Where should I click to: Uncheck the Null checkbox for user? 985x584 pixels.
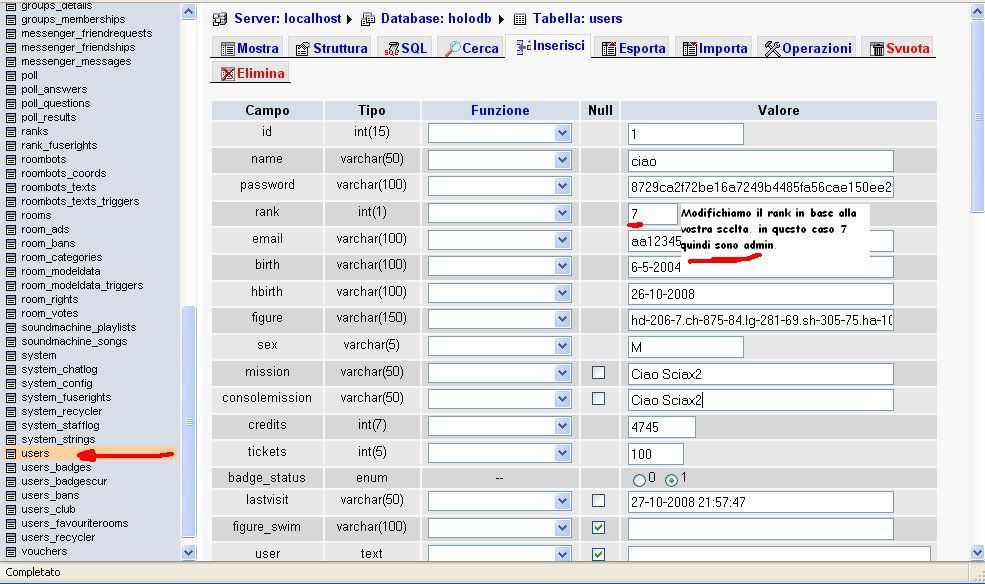point(599,554)
